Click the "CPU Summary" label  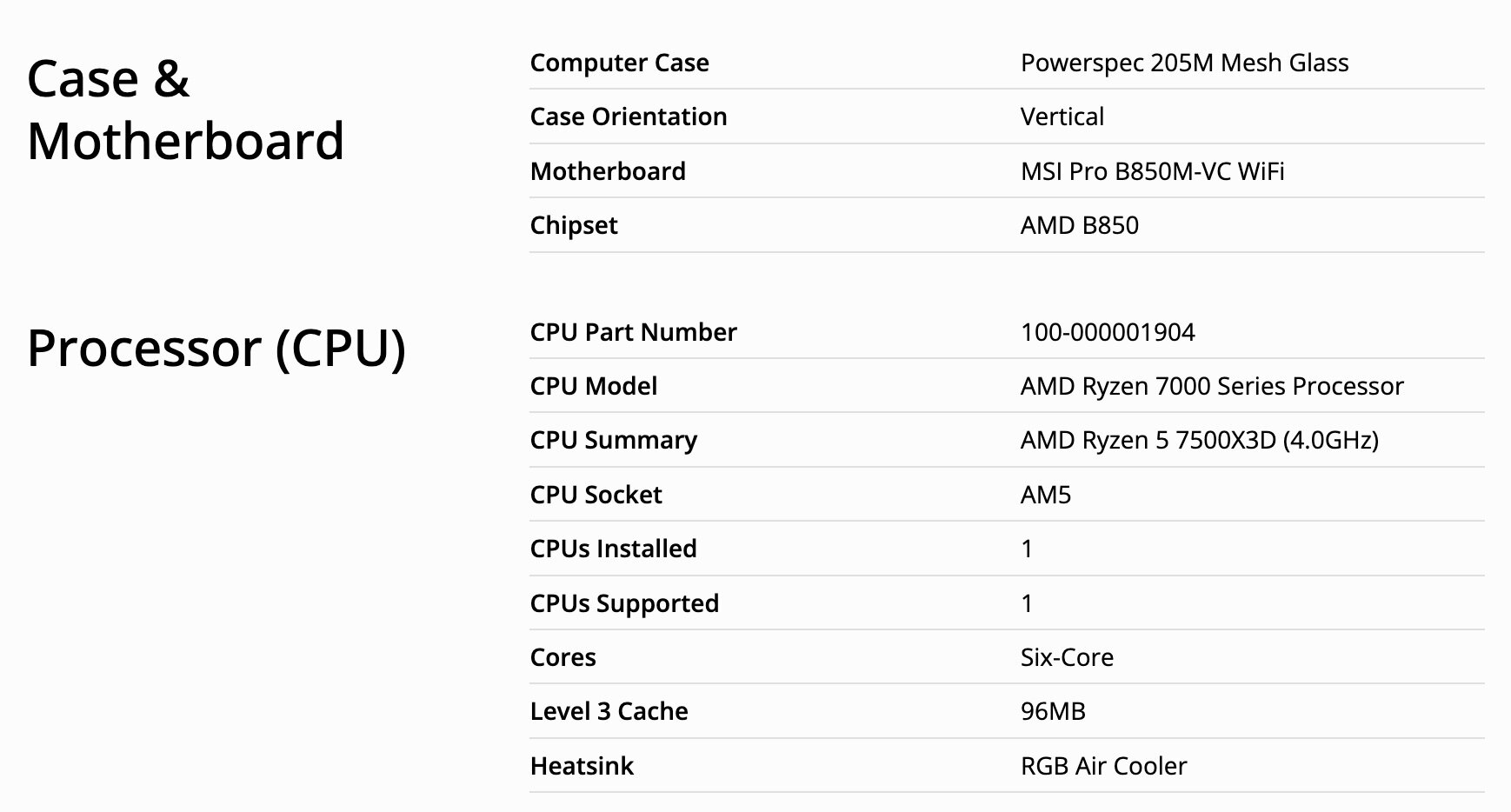[613, 440]
